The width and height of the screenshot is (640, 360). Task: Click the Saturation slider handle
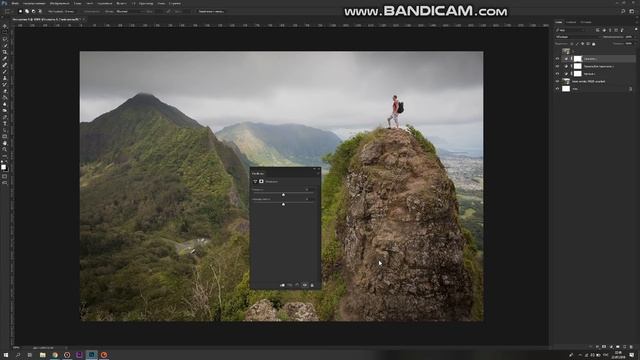(x=283, y=204)
